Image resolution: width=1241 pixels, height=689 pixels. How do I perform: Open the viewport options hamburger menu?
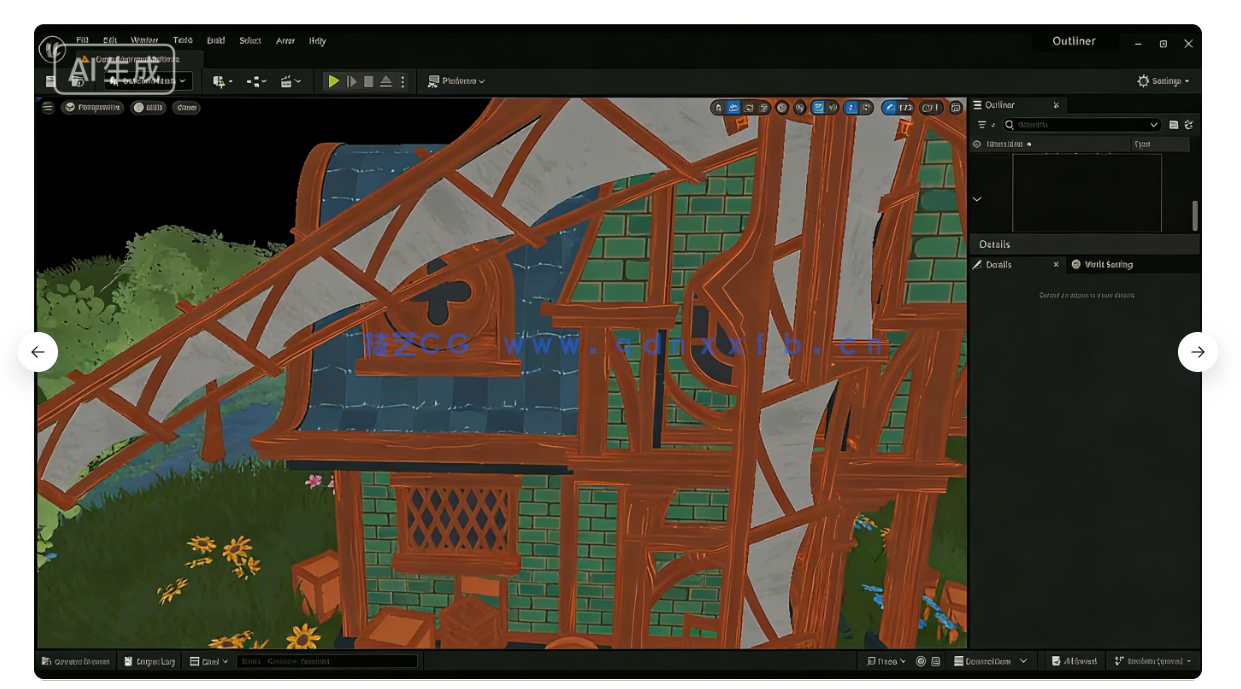(47, 107)
